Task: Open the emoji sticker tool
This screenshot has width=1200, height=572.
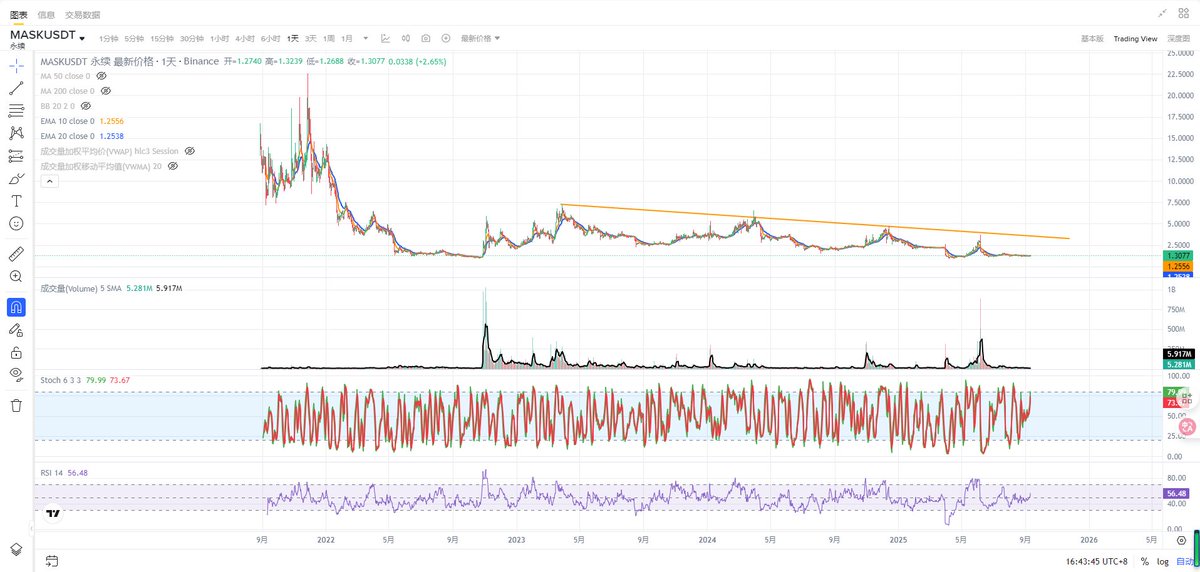Action: click(16, 223)
